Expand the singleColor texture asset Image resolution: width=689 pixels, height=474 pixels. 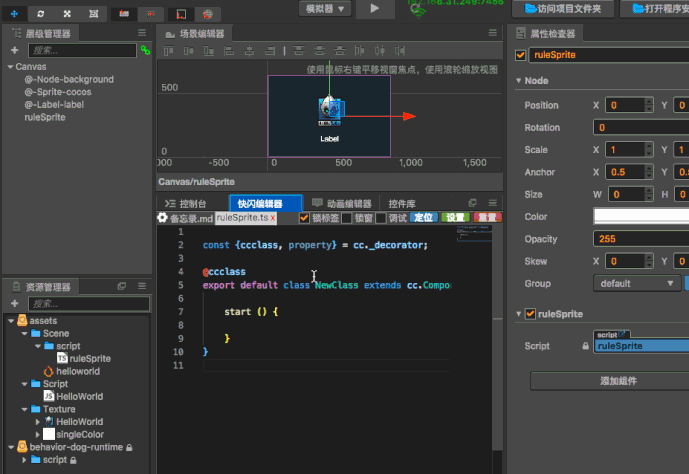[x=38, y=434]
